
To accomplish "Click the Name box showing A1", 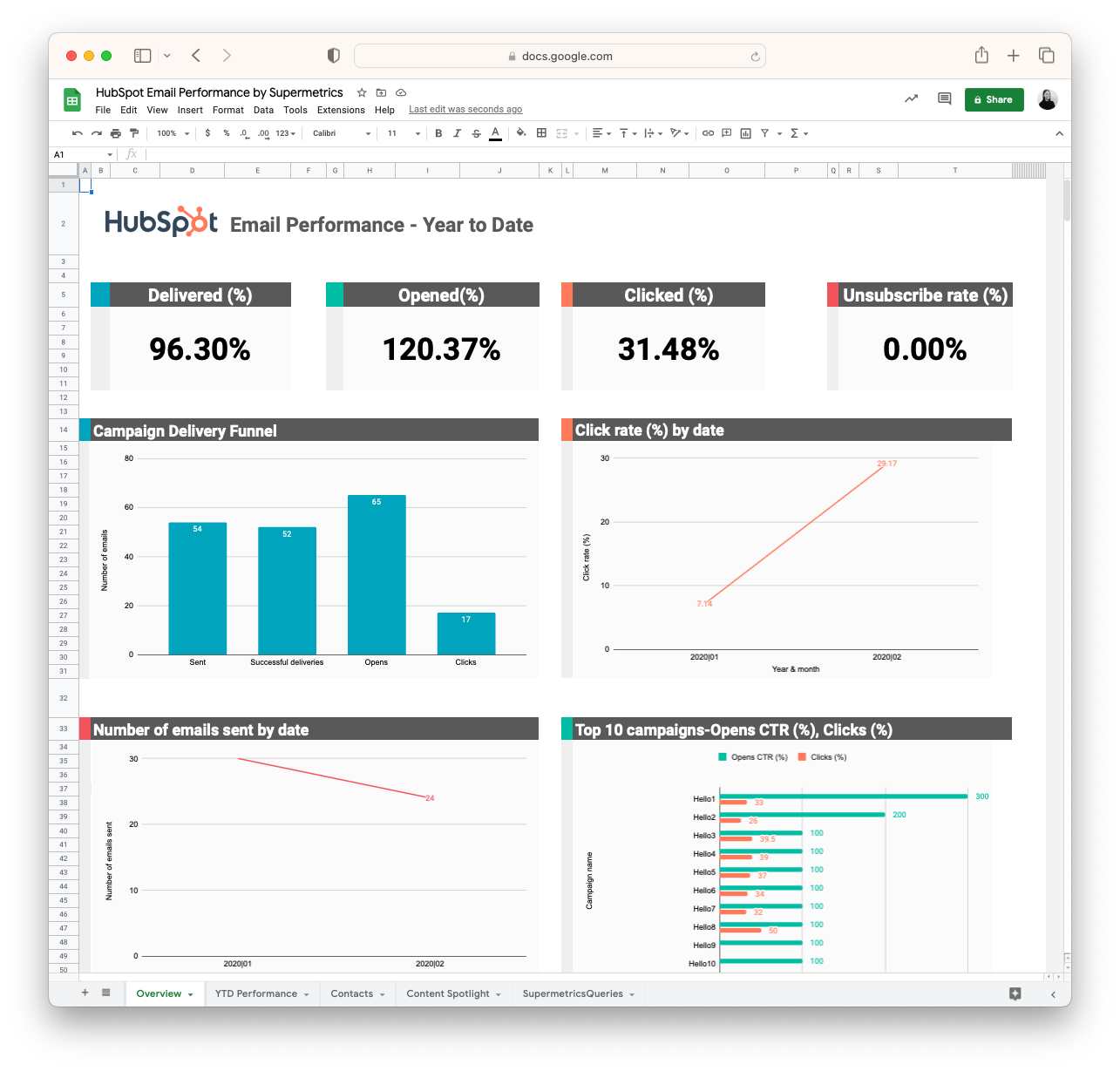I will [83, 154].
